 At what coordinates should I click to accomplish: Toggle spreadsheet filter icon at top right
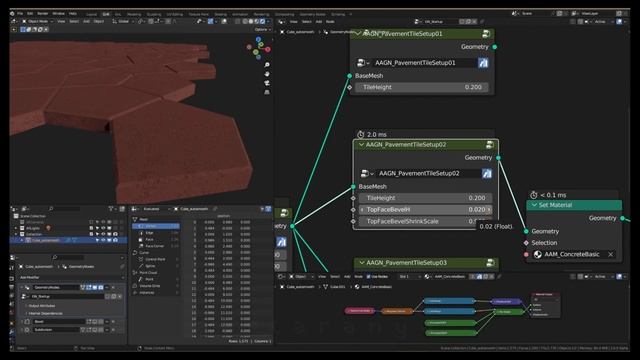268,209
